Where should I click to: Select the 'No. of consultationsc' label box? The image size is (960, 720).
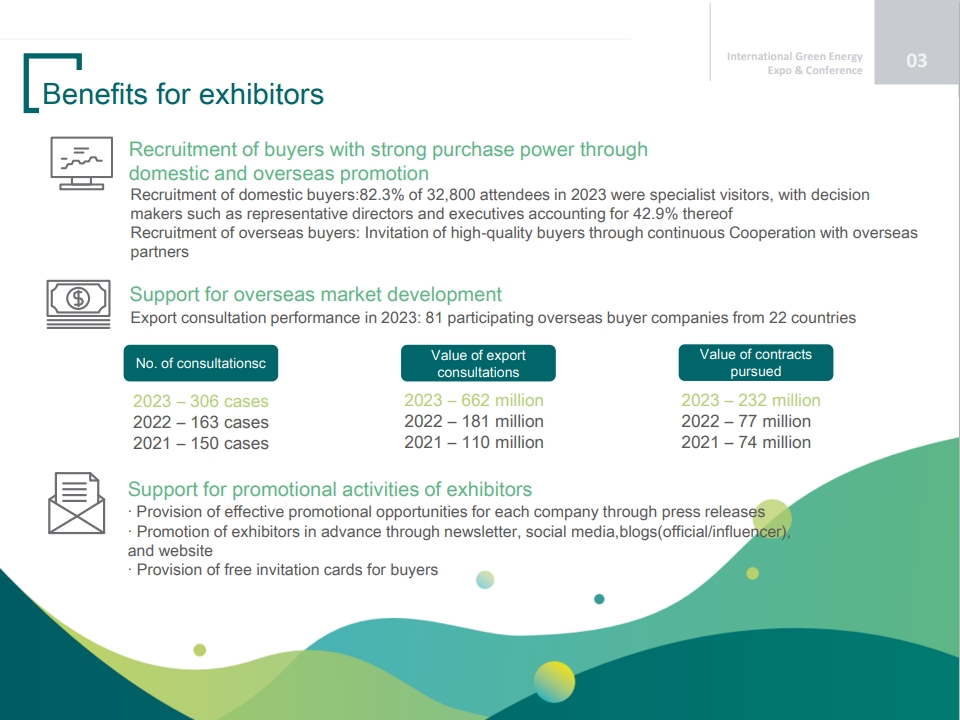coord(201,364)
